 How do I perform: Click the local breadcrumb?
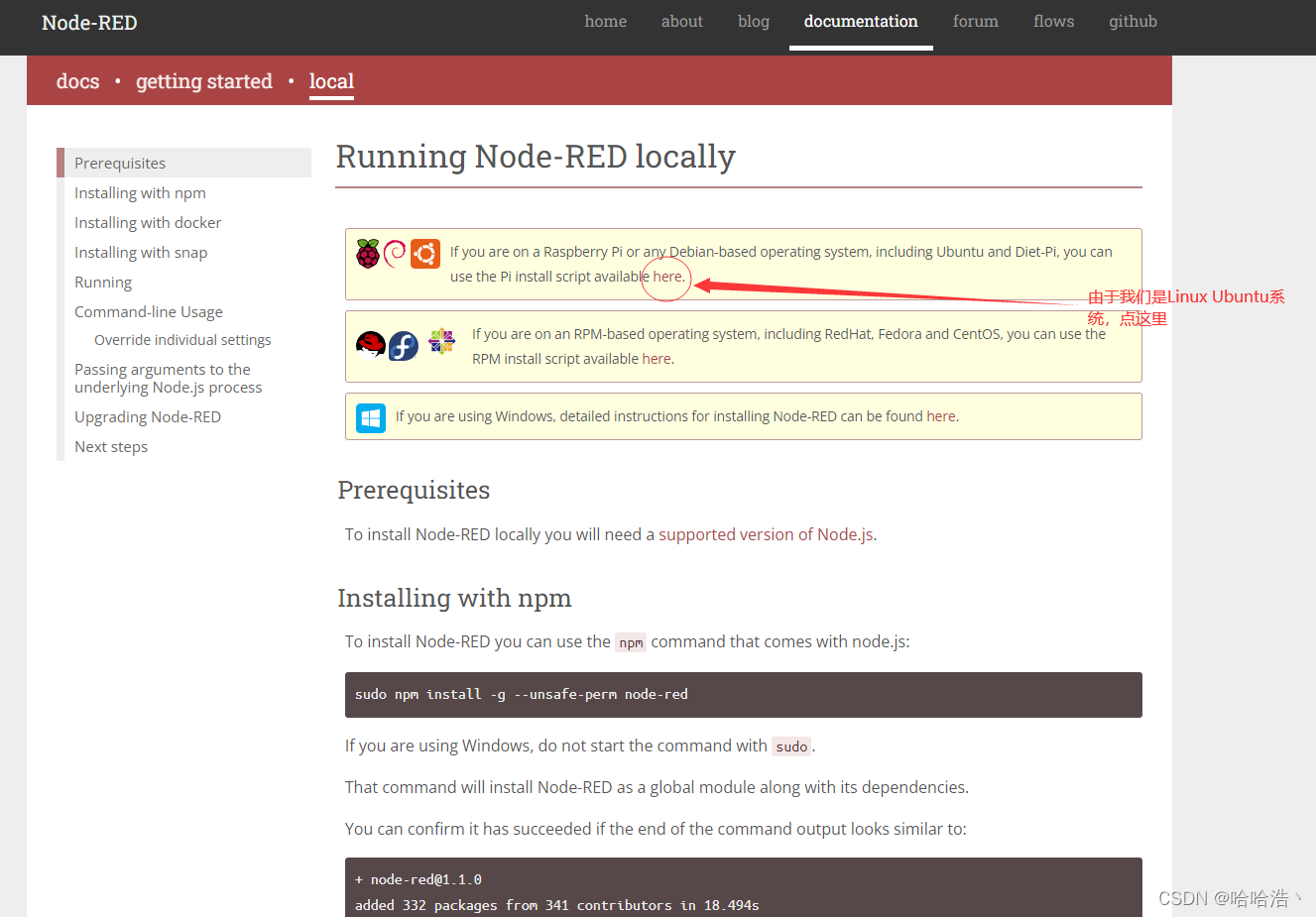coord(331,81)
